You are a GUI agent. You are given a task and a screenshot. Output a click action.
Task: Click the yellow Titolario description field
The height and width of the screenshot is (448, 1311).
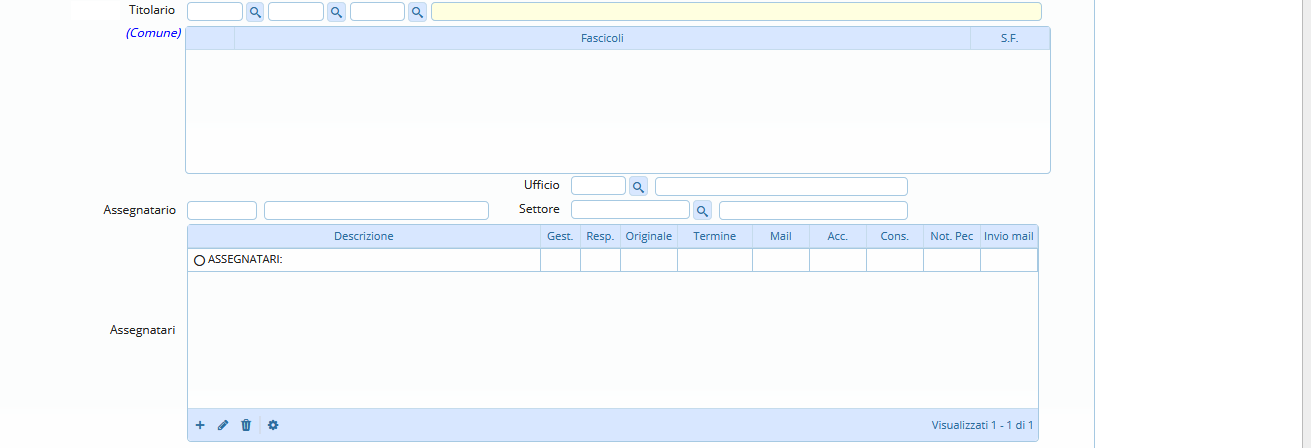coord(736,12)
